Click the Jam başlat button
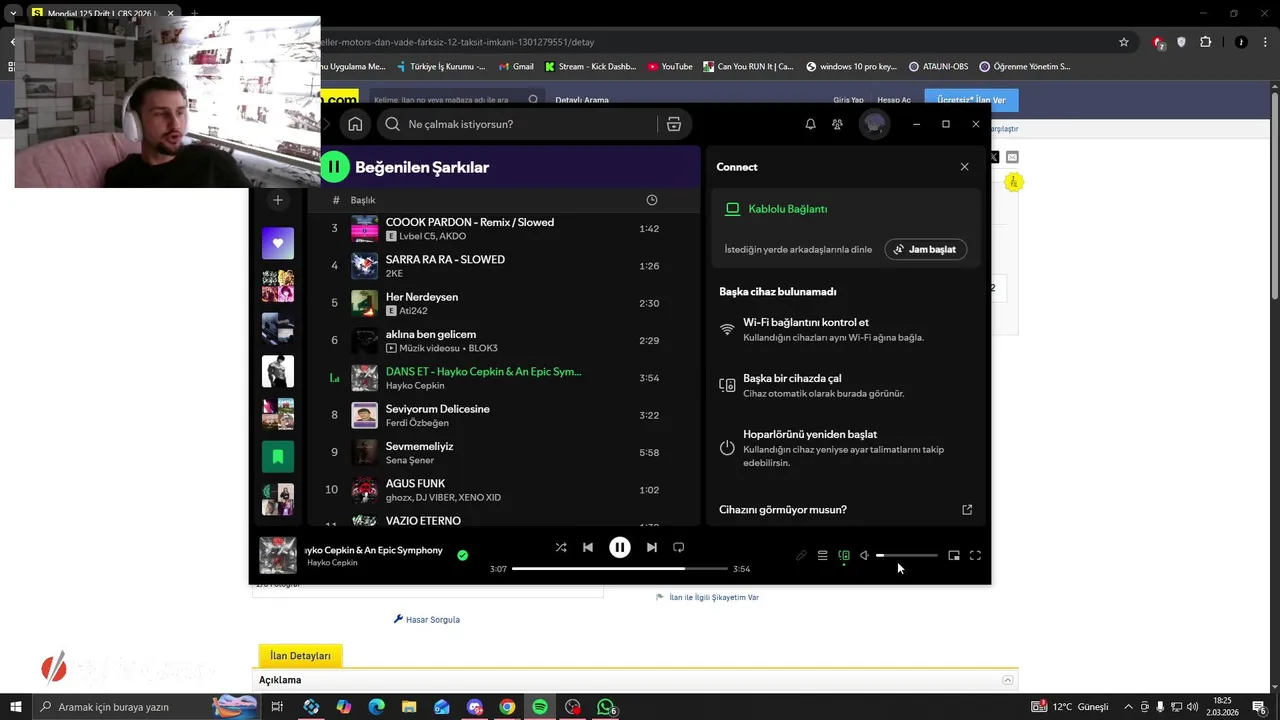1280x720 pixels. [x=926, y=249]
